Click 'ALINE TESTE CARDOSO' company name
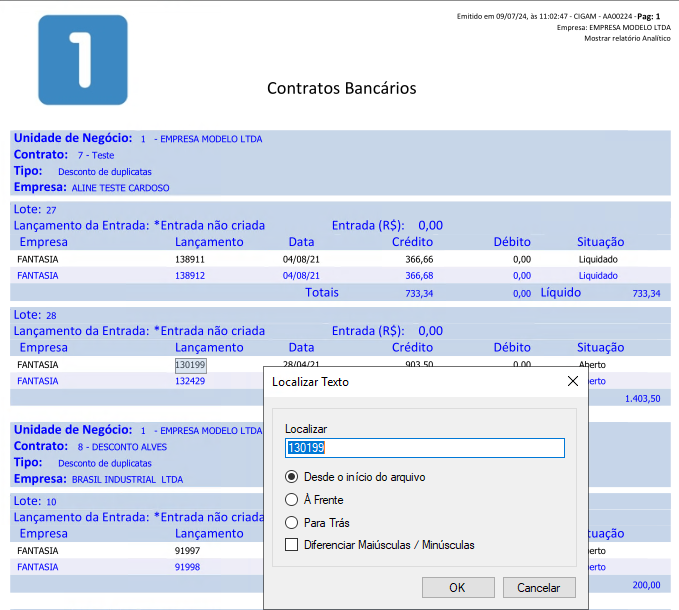 tap(120, 188)
